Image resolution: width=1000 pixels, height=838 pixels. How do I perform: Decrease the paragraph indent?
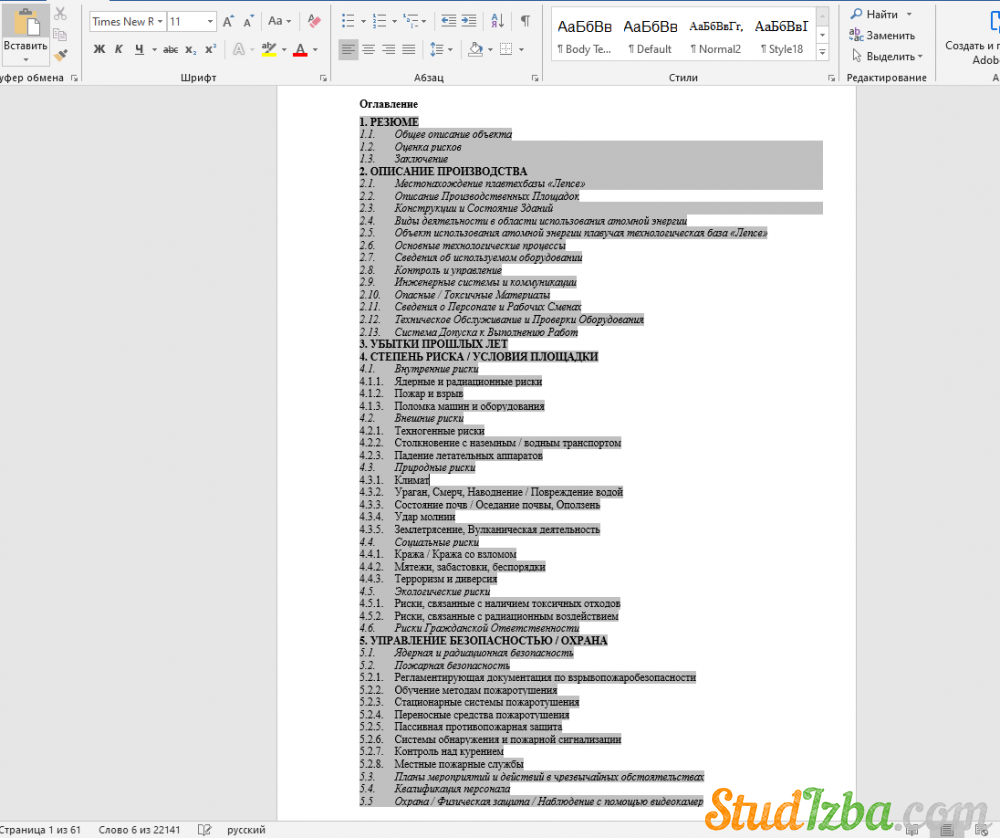448,21
